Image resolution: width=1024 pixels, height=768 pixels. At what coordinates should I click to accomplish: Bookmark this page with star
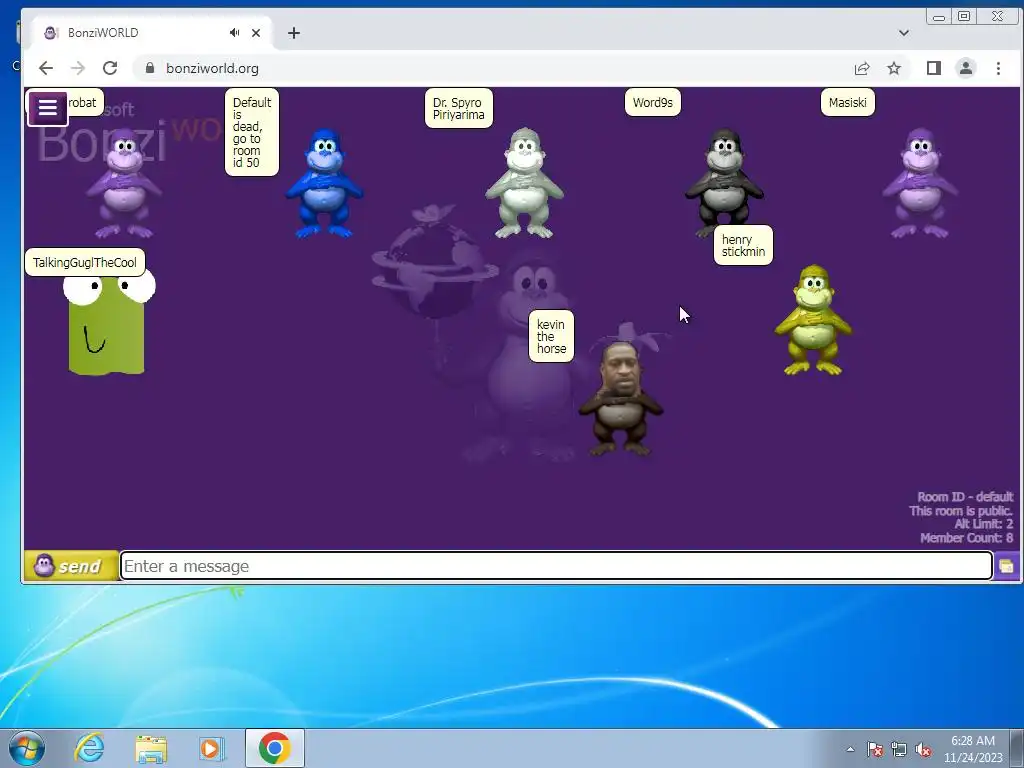point(894,68)
